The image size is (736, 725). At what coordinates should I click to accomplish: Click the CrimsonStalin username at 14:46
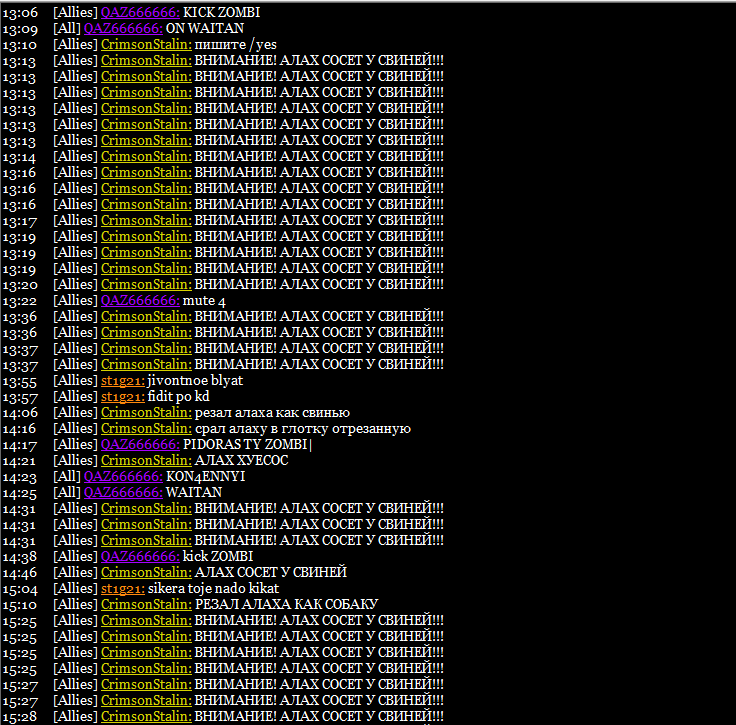click(146, 572)
